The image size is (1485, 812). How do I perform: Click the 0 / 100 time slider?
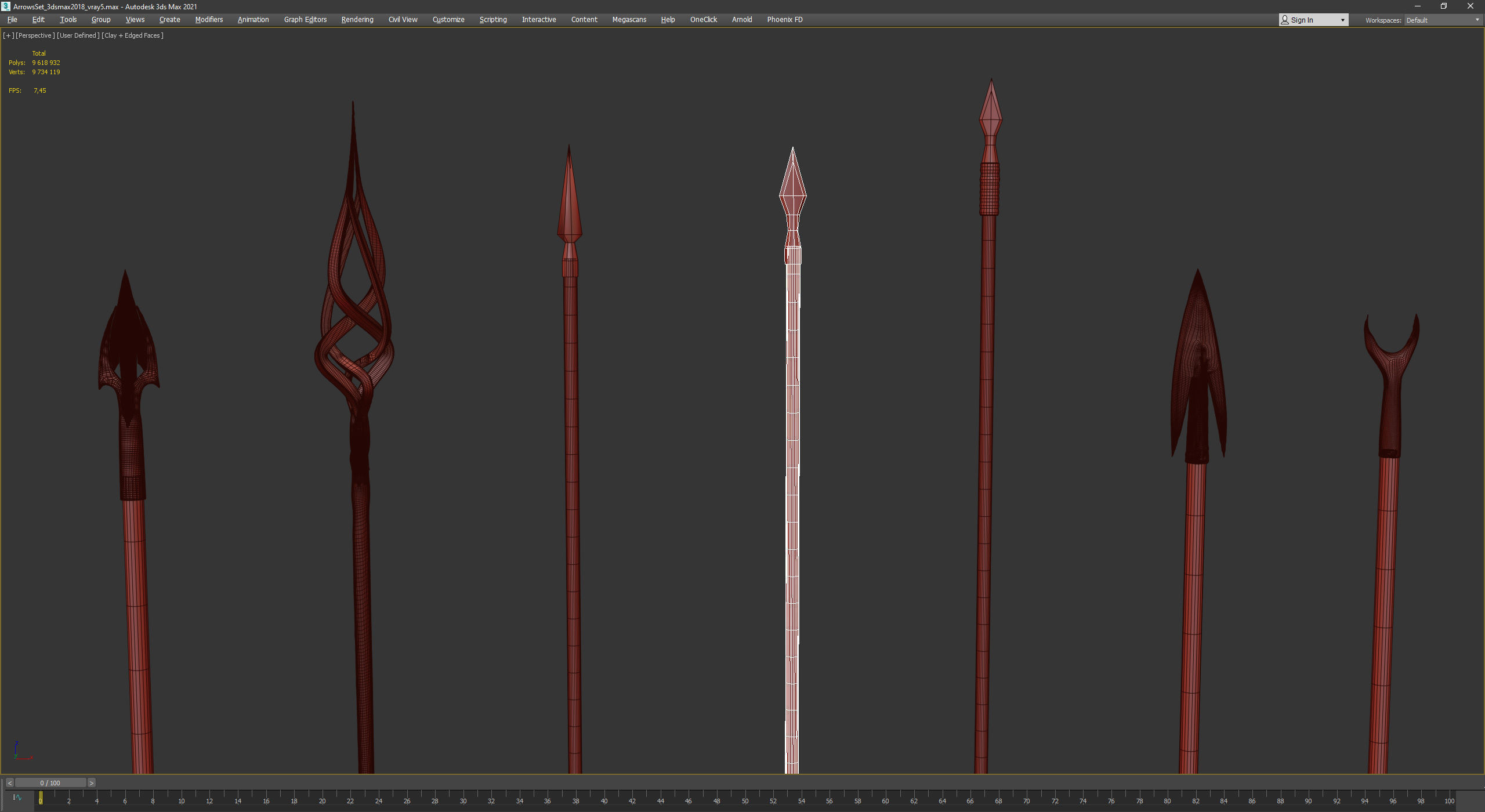pyautogui.click(x=50, y=783)
